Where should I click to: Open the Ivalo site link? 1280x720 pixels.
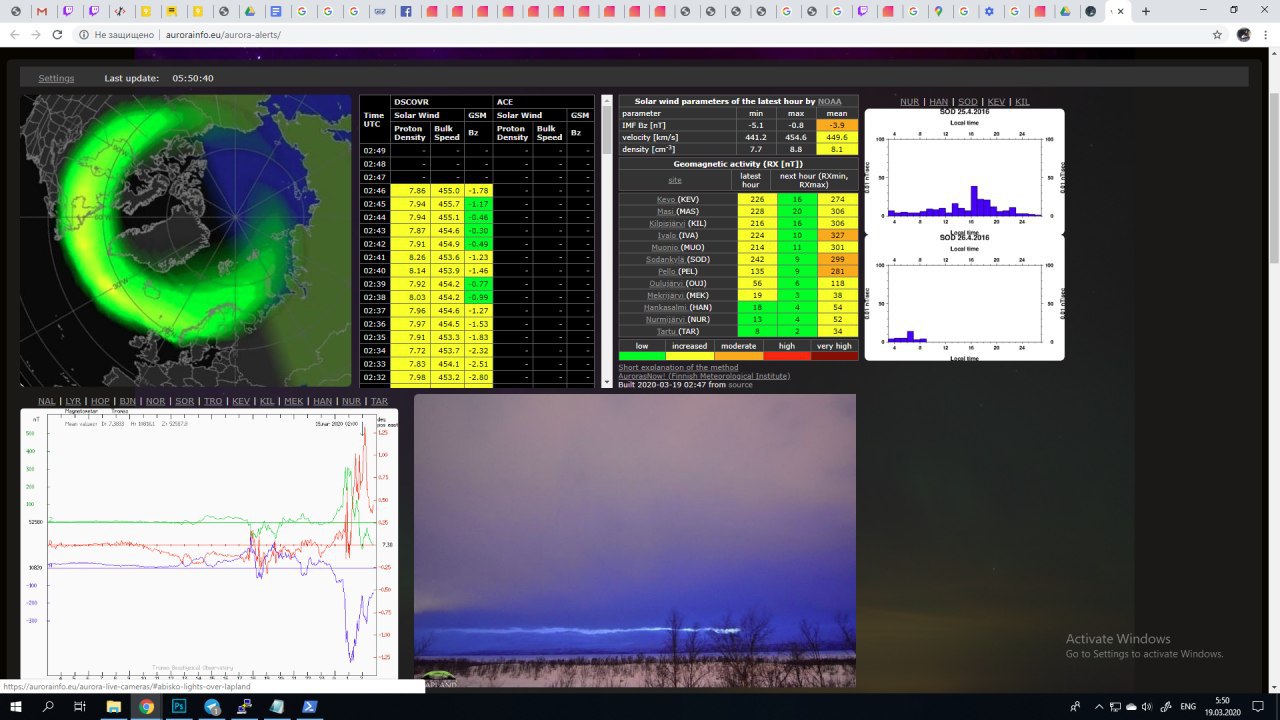665,235
